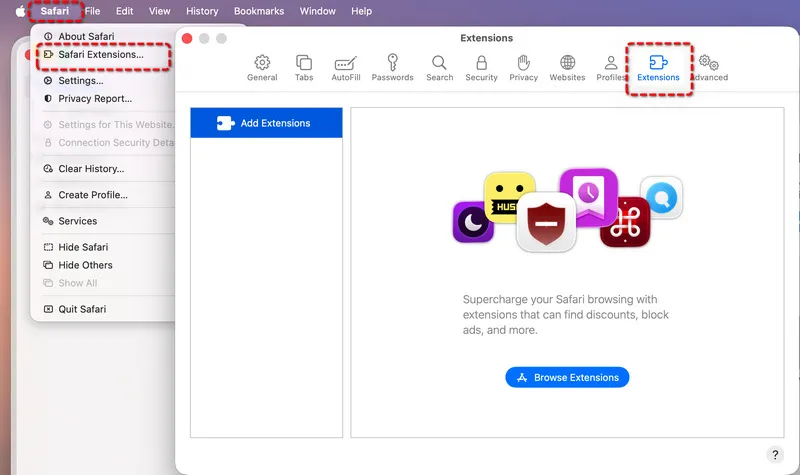800x475 pixels.
Task: Open the Bookmarks menu
Action: [x=259, y=11]
